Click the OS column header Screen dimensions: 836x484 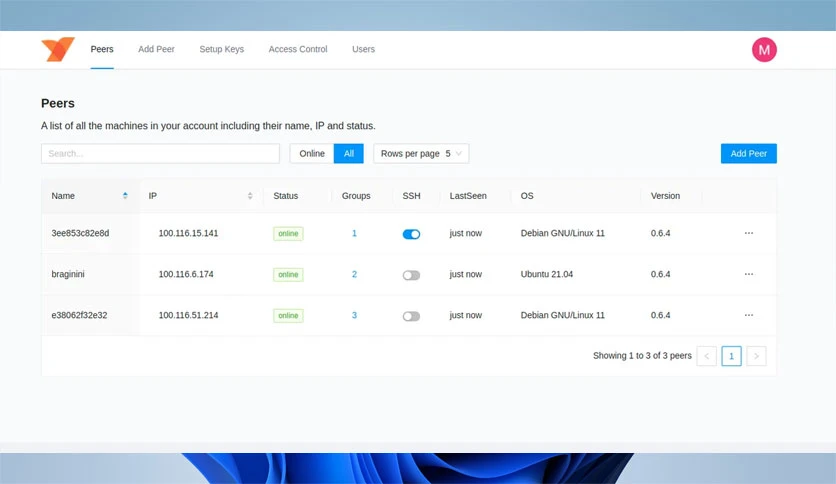pos(527,196)
